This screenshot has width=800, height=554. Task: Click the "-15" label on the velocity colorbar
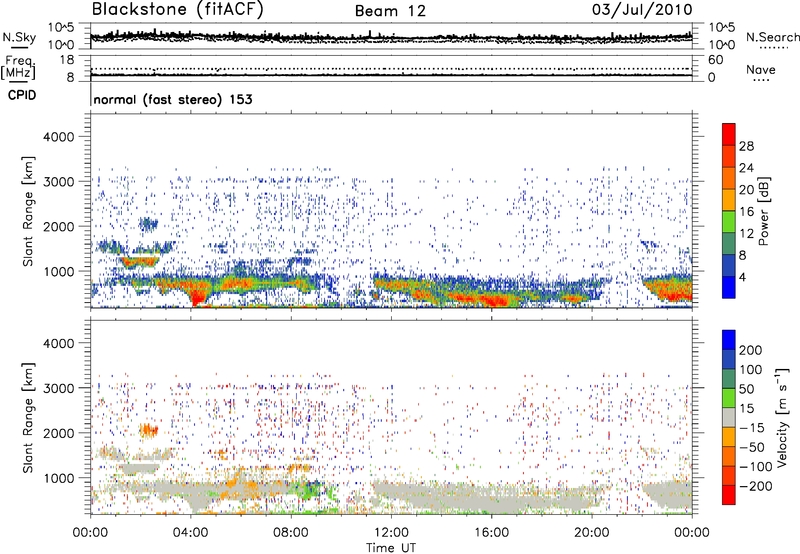pos(752,428)
